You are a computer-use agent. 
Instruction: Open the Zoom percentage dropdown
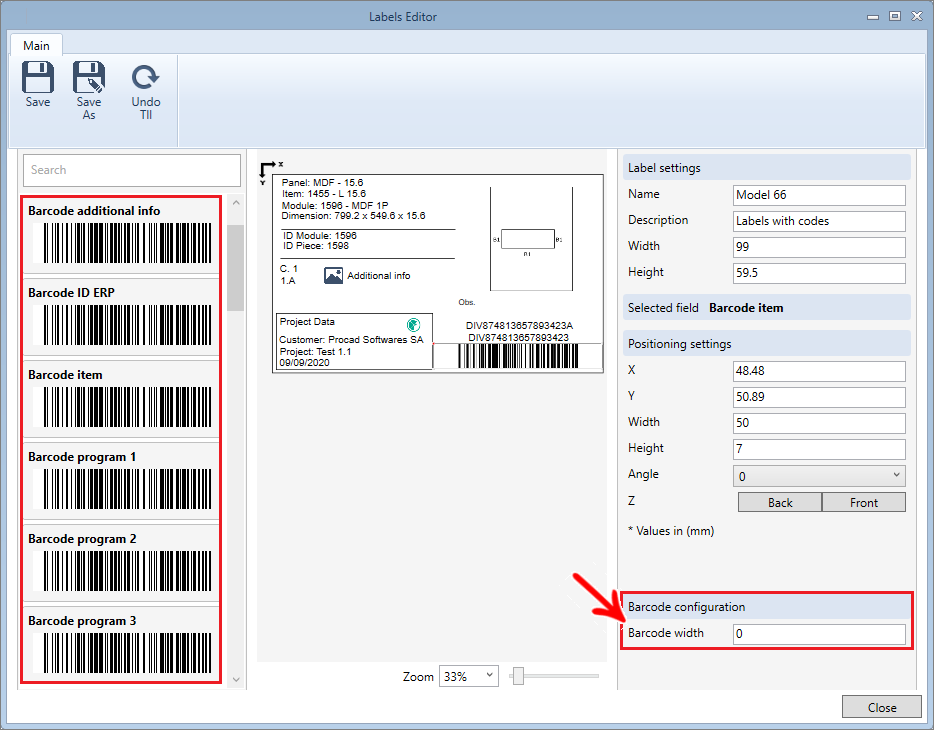point(469,676)
